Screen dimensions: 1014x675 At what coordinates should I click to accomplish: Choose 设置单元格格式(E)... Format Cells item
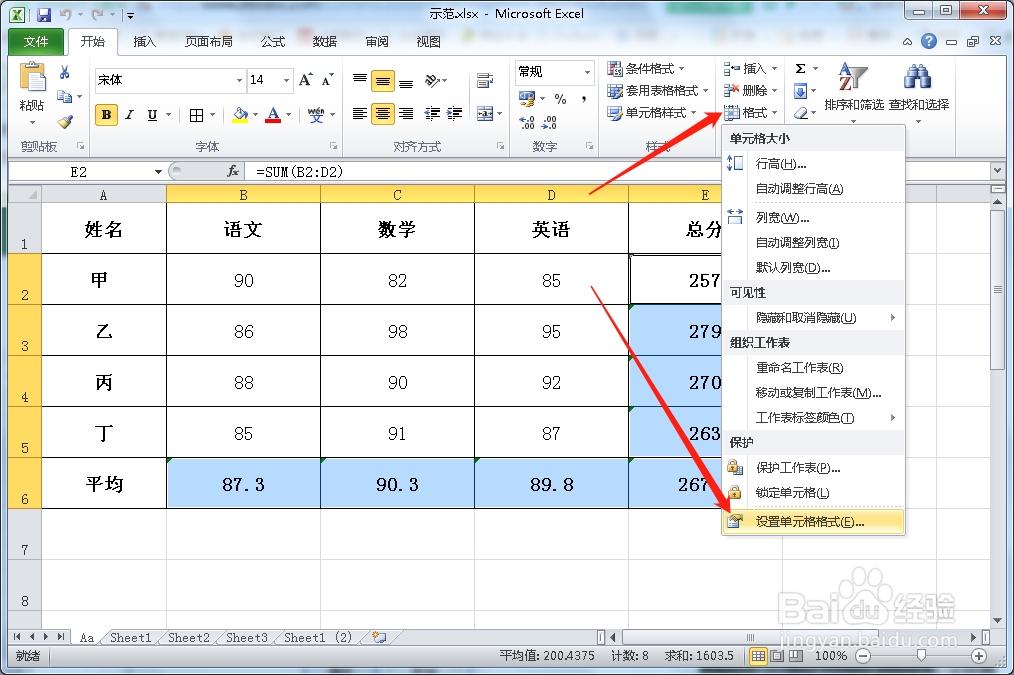tap(813, 522)
